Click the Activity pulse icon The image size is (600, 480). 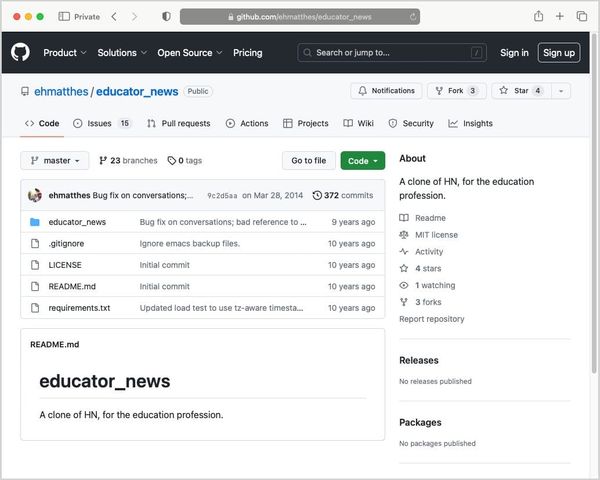[404, 251]
